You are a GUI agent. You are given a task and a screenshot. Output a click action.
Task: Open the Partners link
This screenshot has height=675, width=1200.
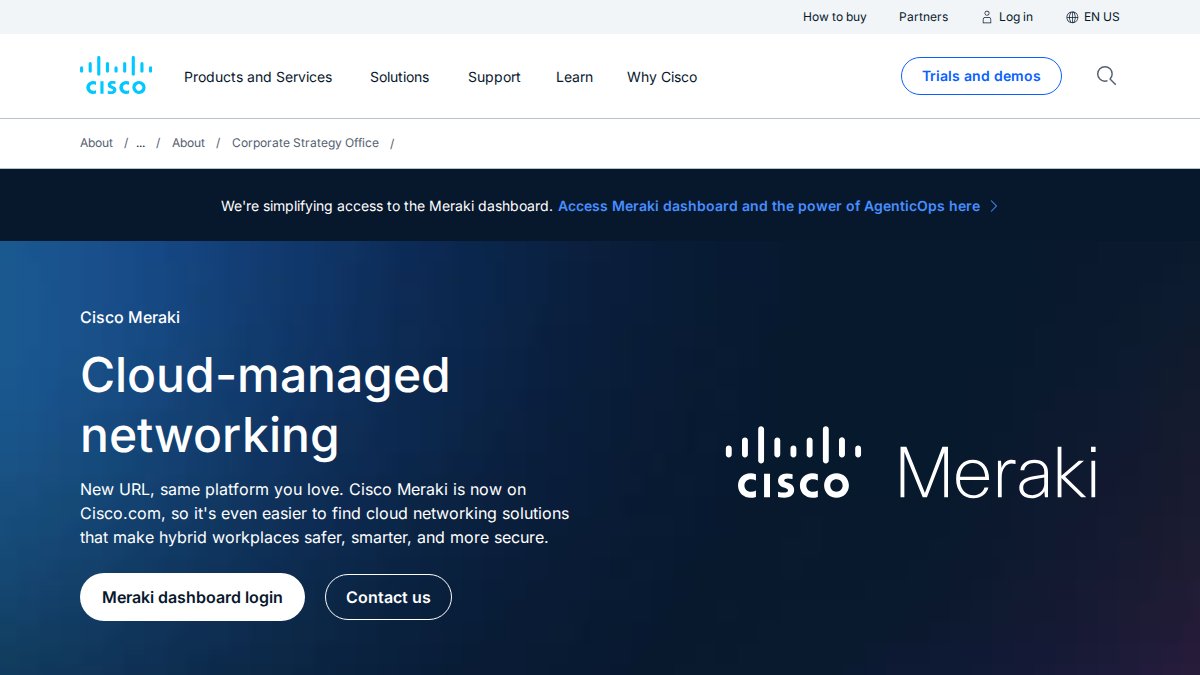click(x=923, y=17)
